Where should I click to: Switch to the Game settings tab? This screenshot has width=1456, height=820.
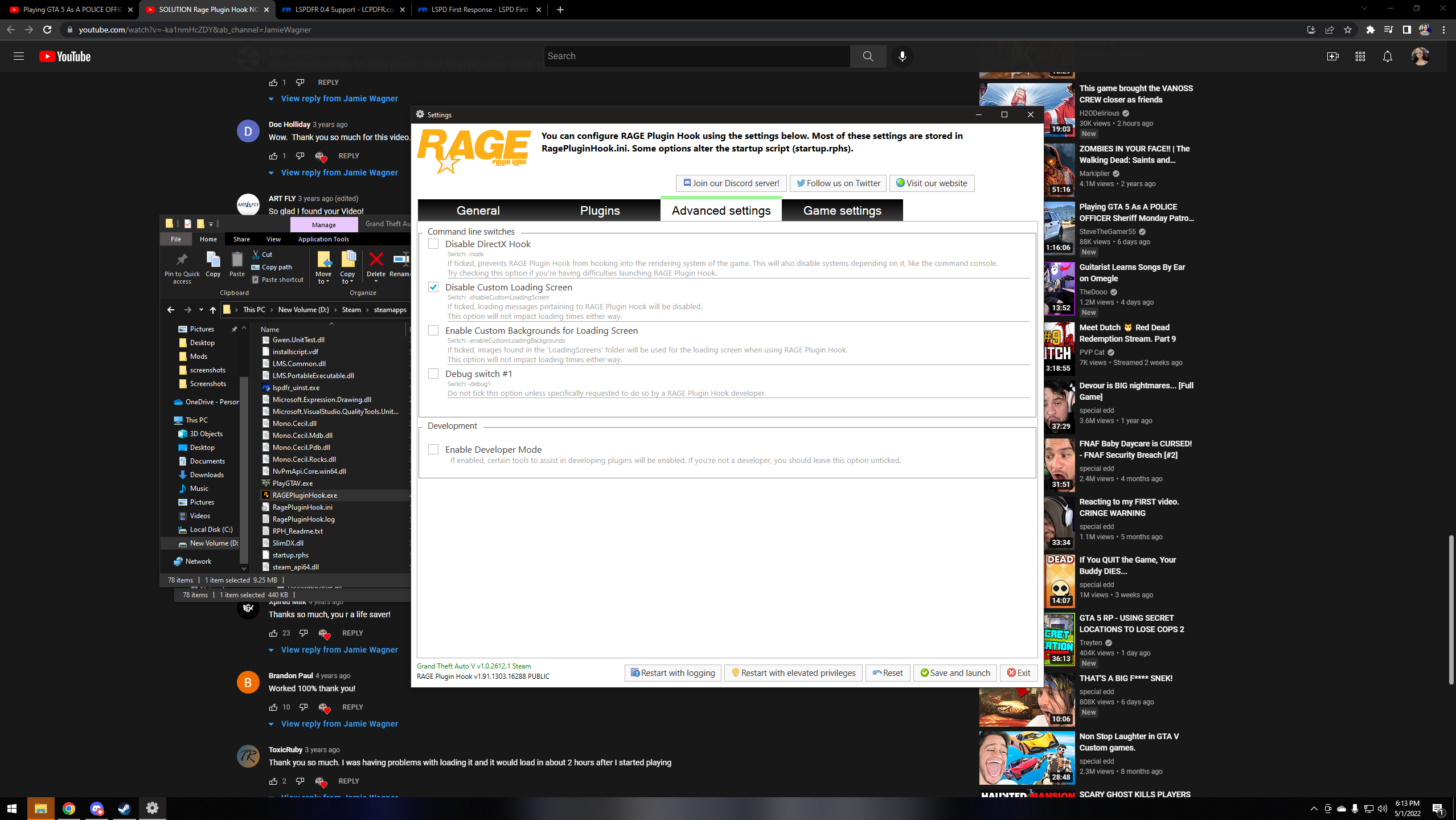click(x=842, y=211)
